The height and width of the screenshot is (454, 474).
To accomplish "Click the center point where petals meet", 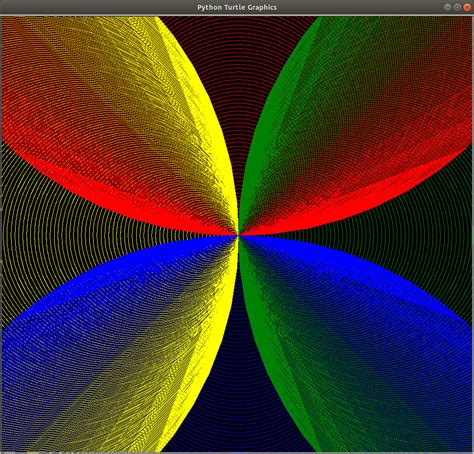I will point(238,235).
